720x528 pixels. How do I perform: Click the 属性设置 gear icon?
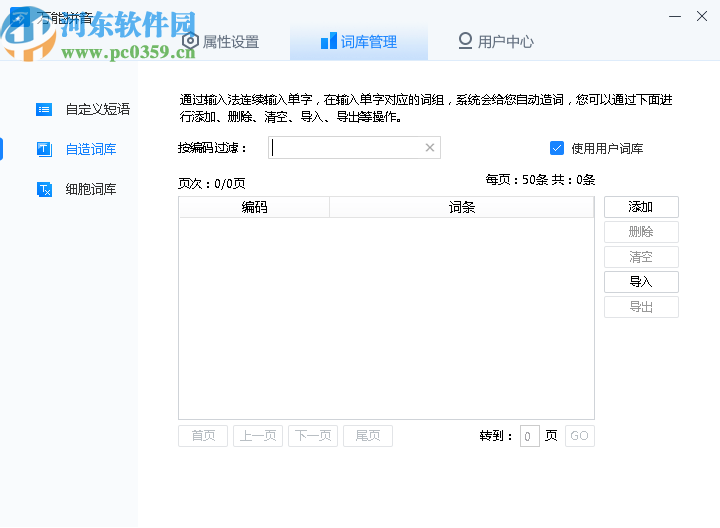click(190, 41)
